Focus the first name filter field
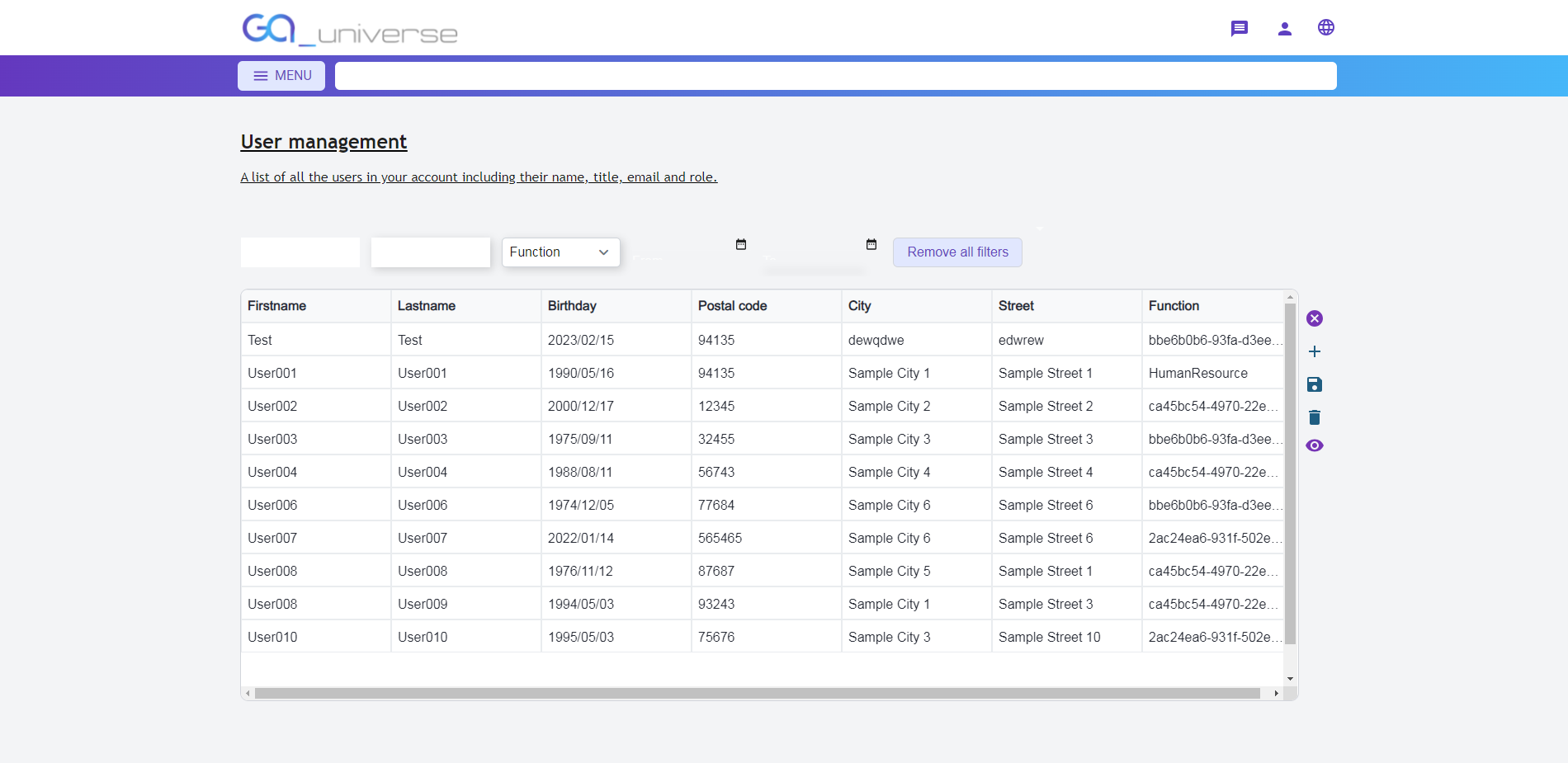The width and height of the screenshot is (1568, 763). tap(300, 252)
